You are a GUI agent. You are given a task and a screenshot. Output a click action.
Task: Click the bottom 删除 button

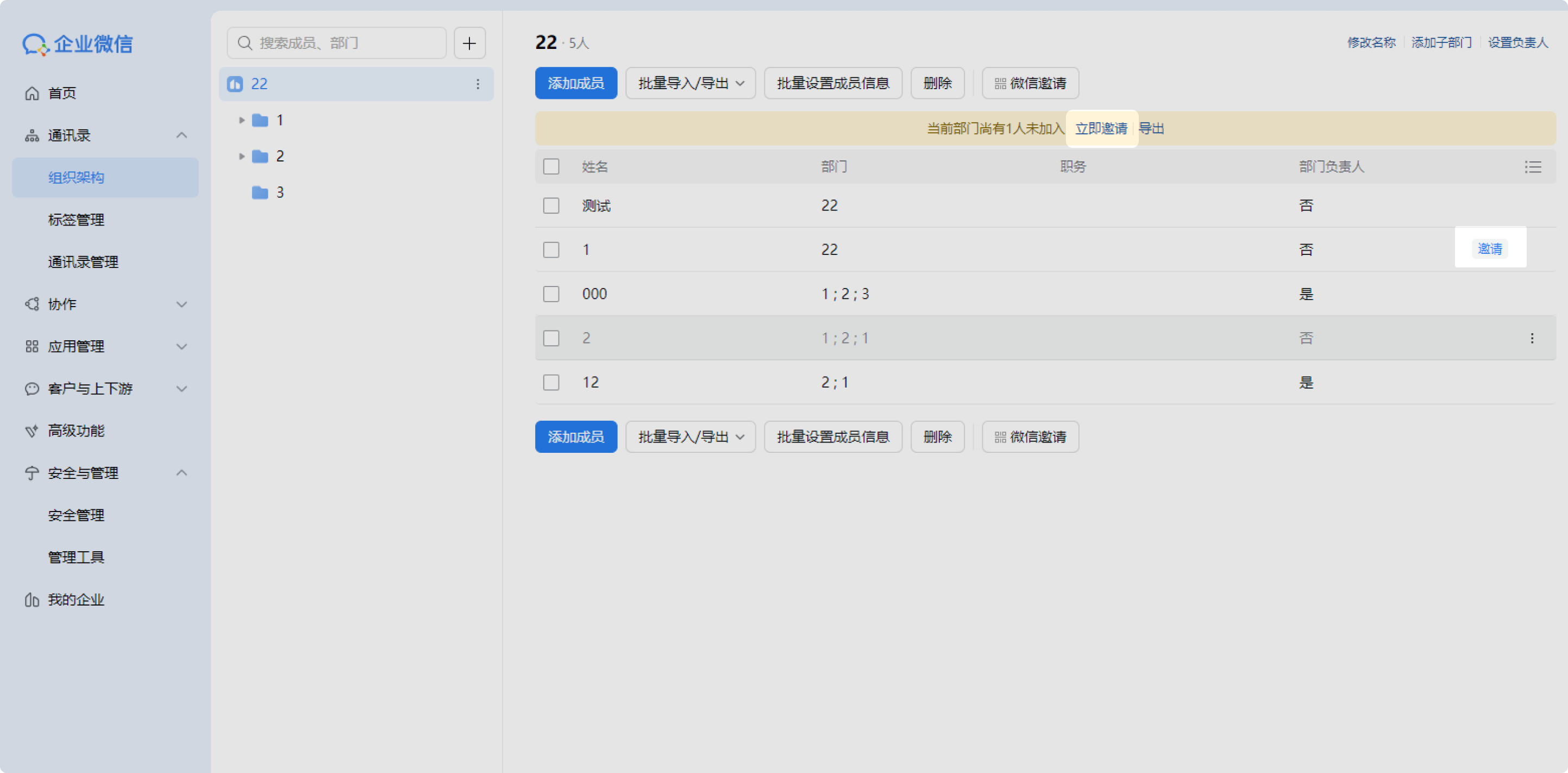(937, 437)
